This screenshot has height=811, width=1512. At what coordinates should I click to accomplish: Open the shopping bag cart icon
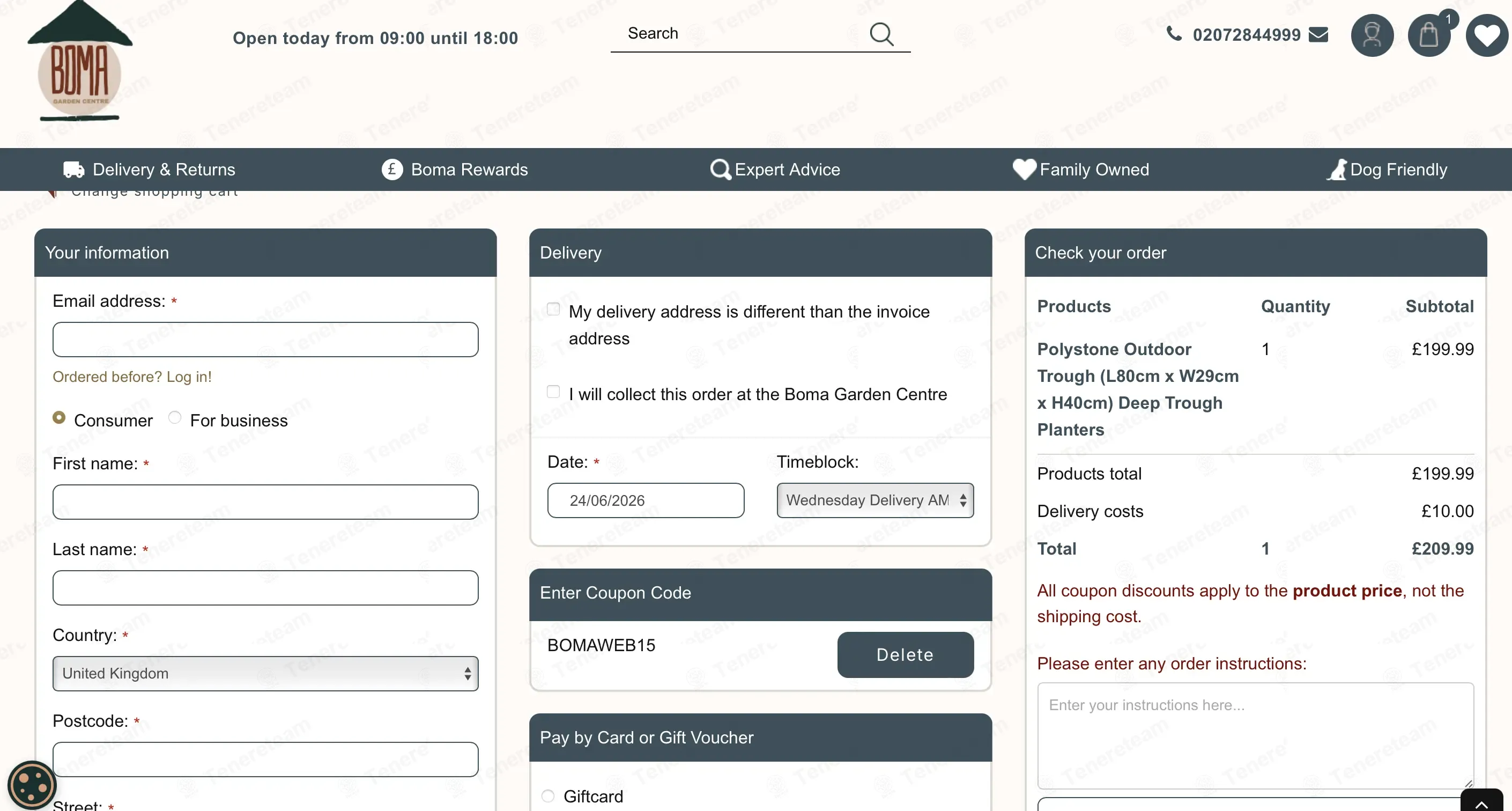pyautogui.click(x=1429, y=35)
